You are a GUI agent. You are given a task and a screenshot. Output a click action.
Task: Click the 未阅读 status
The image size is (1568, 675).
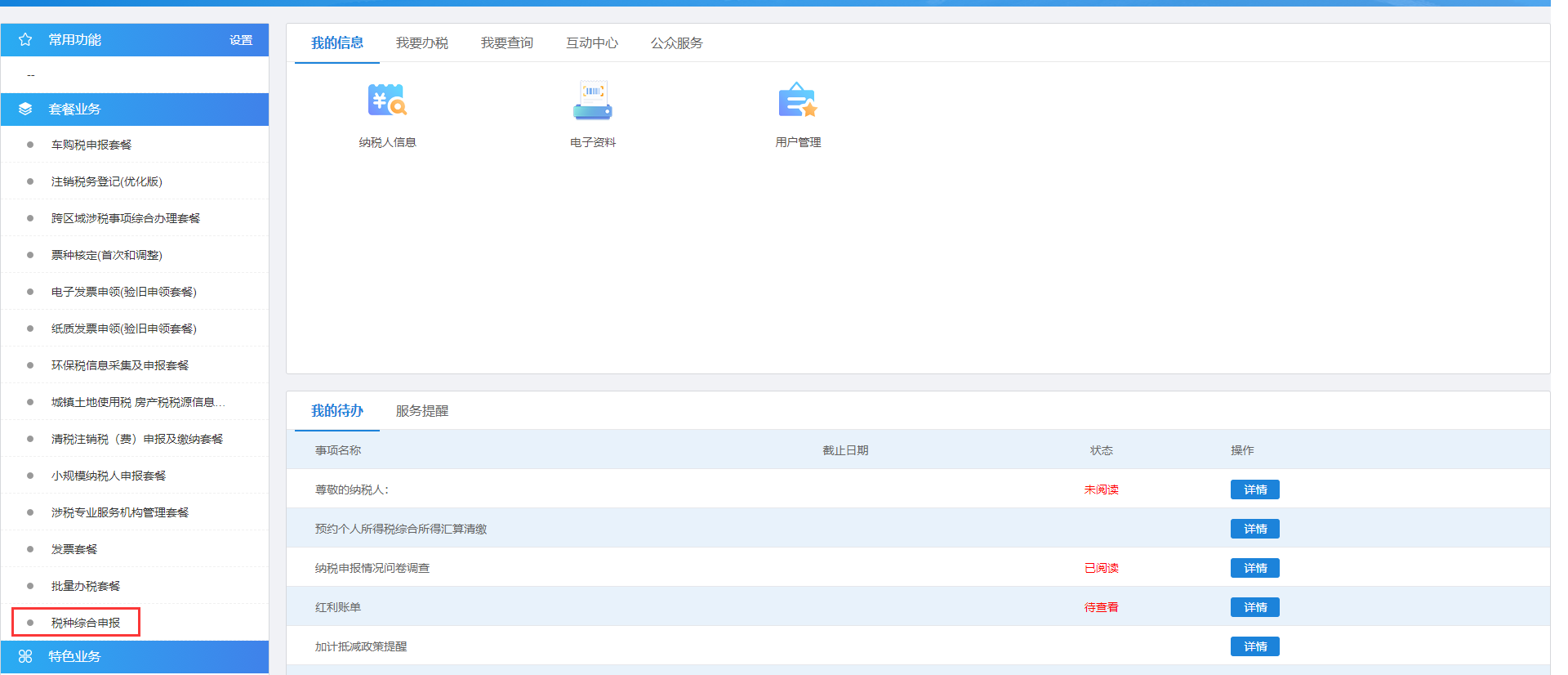point(1102,489)
